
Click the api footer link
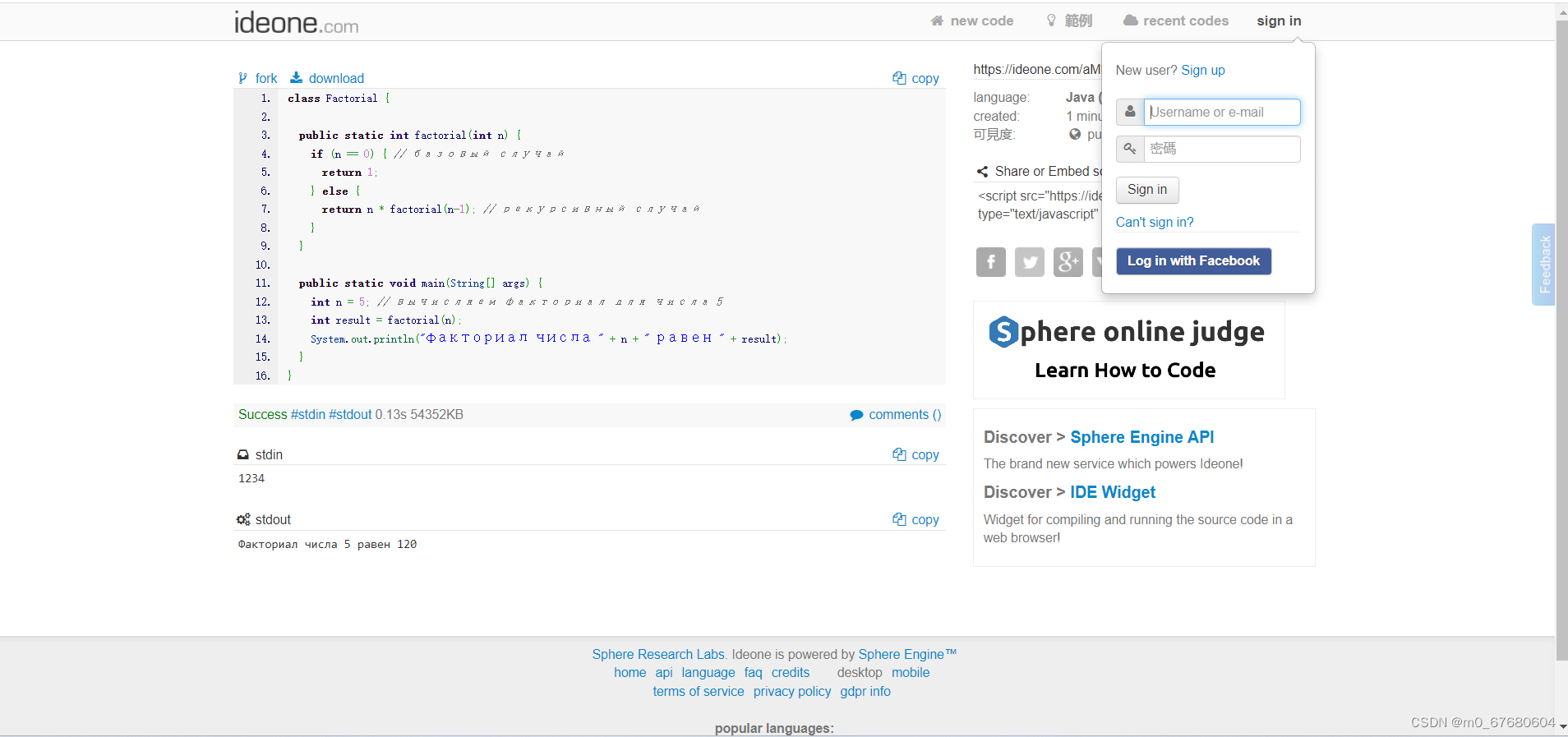pyautogui.click(x=664, y=673)
